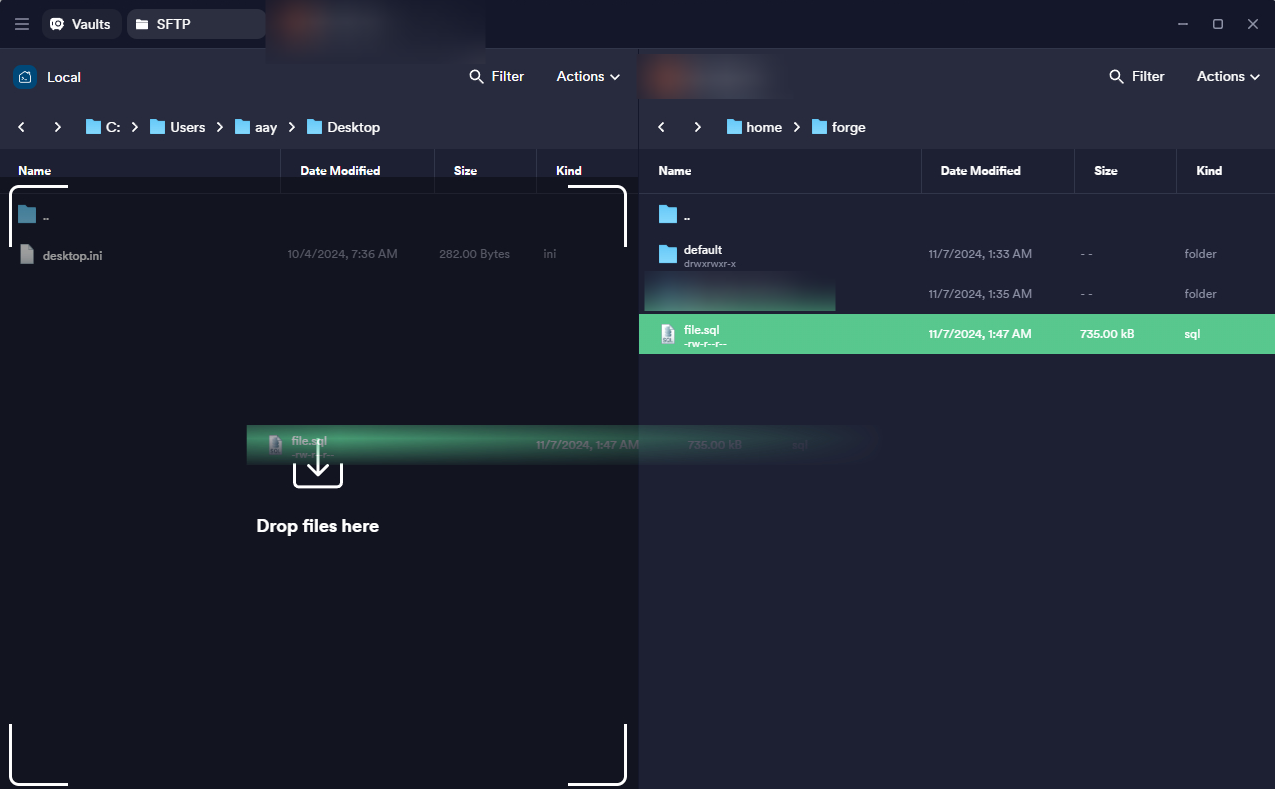
Task: Go forward in Local pane navigation
Action: 58,127
